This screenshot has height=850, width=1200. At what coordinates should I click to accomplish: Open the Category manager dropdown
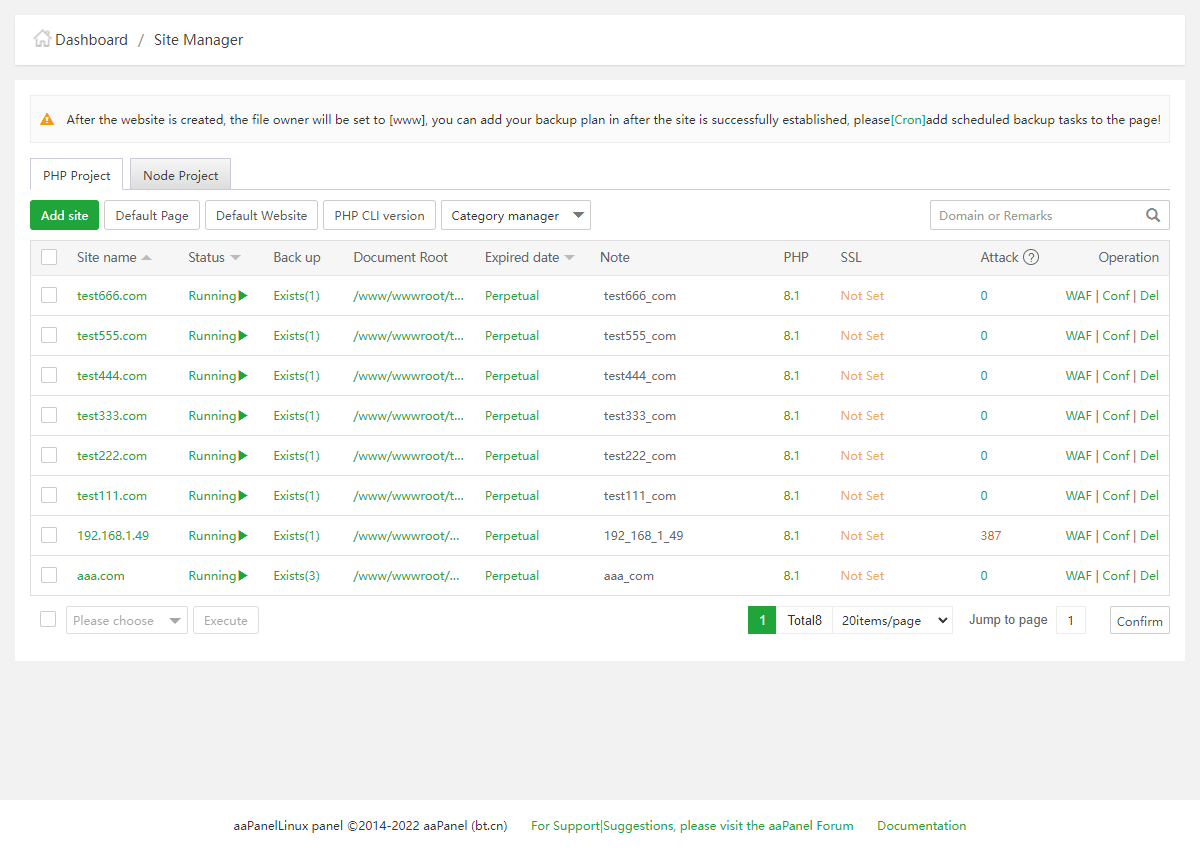(515, 215)
